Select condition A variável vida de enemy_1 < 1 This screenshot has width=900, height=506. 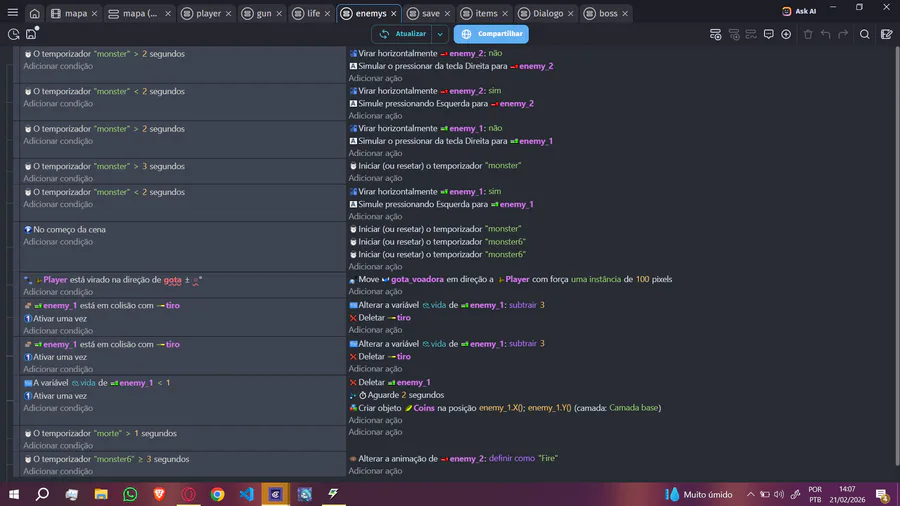[x=97, y=383]
